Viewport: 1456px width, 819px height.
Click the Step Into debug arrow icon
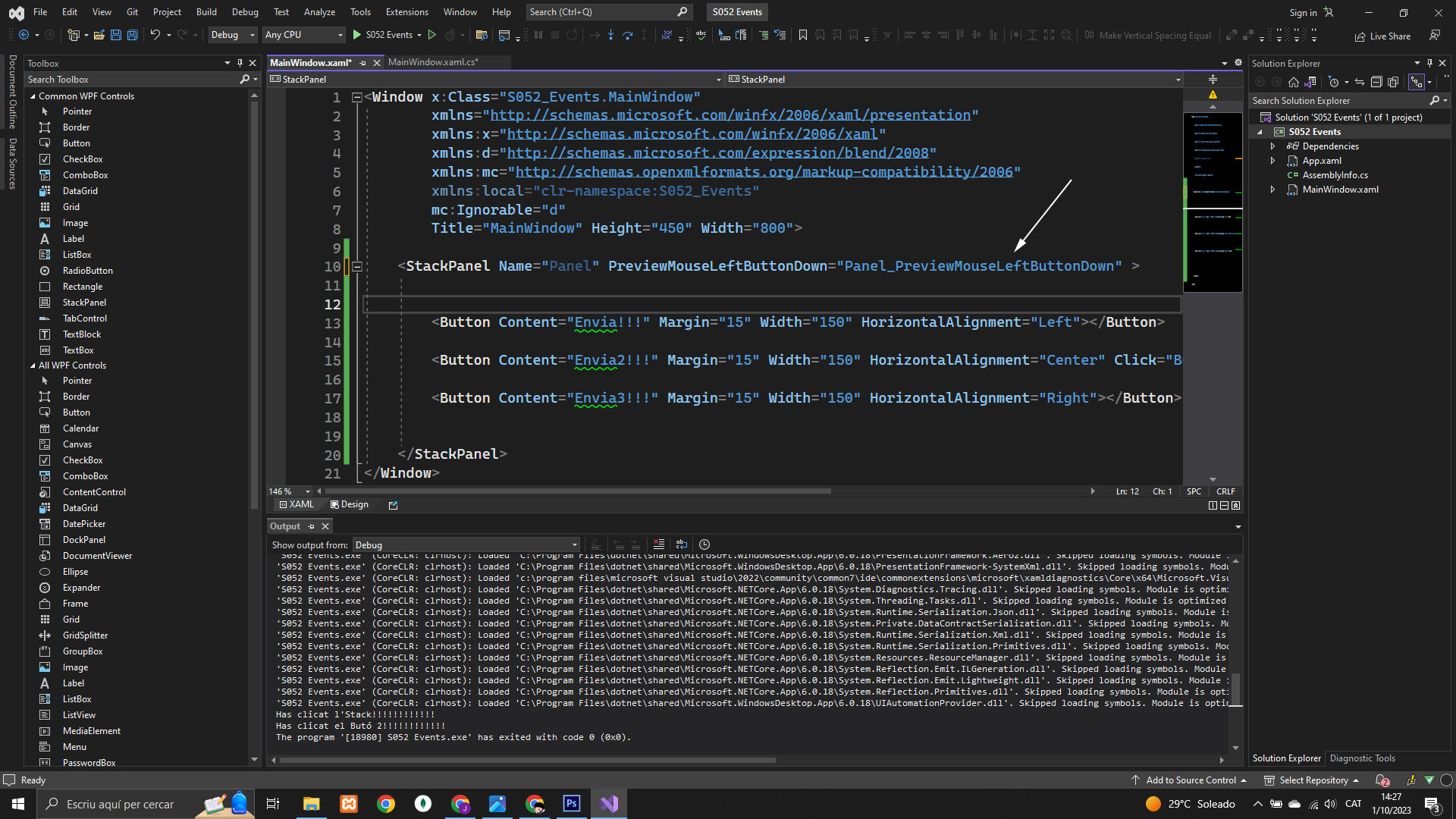(610, 35)
